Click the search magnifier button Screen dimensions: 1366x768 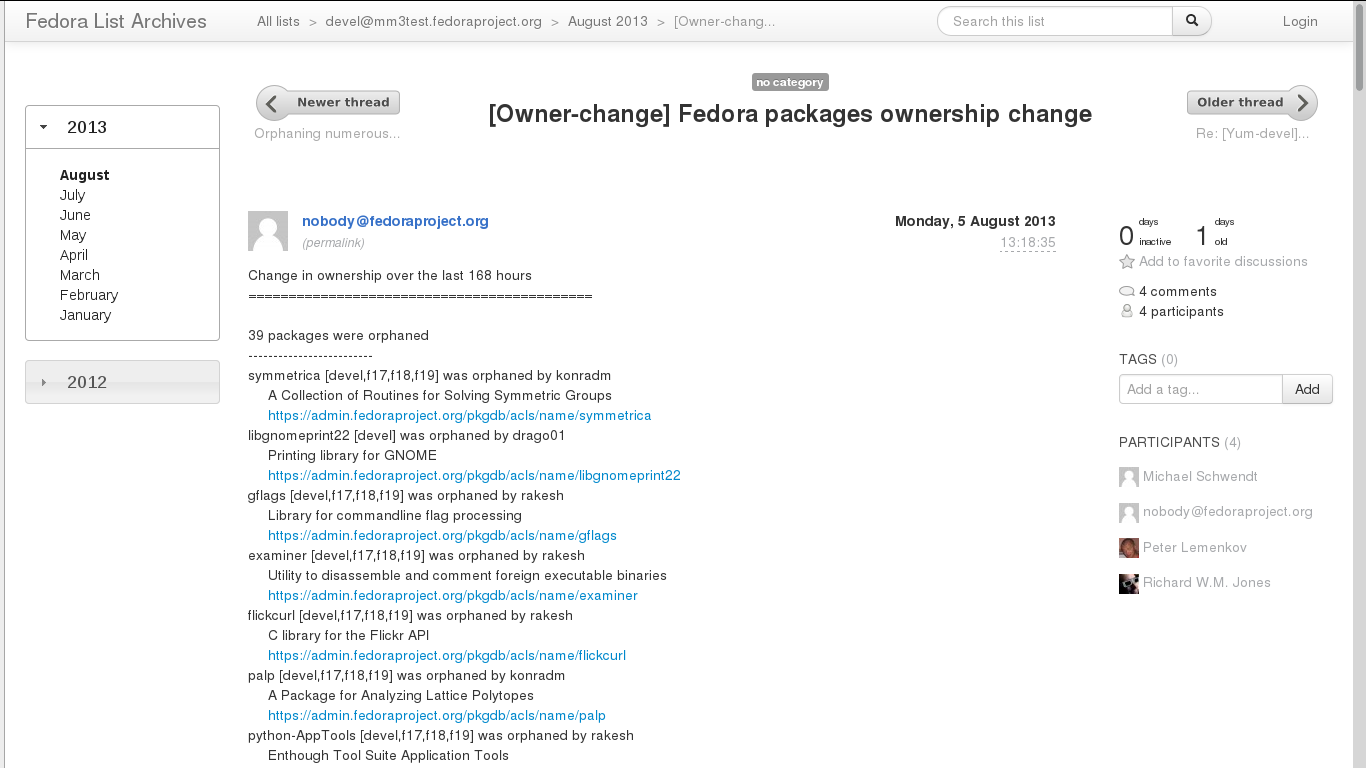click(1191, 21)
